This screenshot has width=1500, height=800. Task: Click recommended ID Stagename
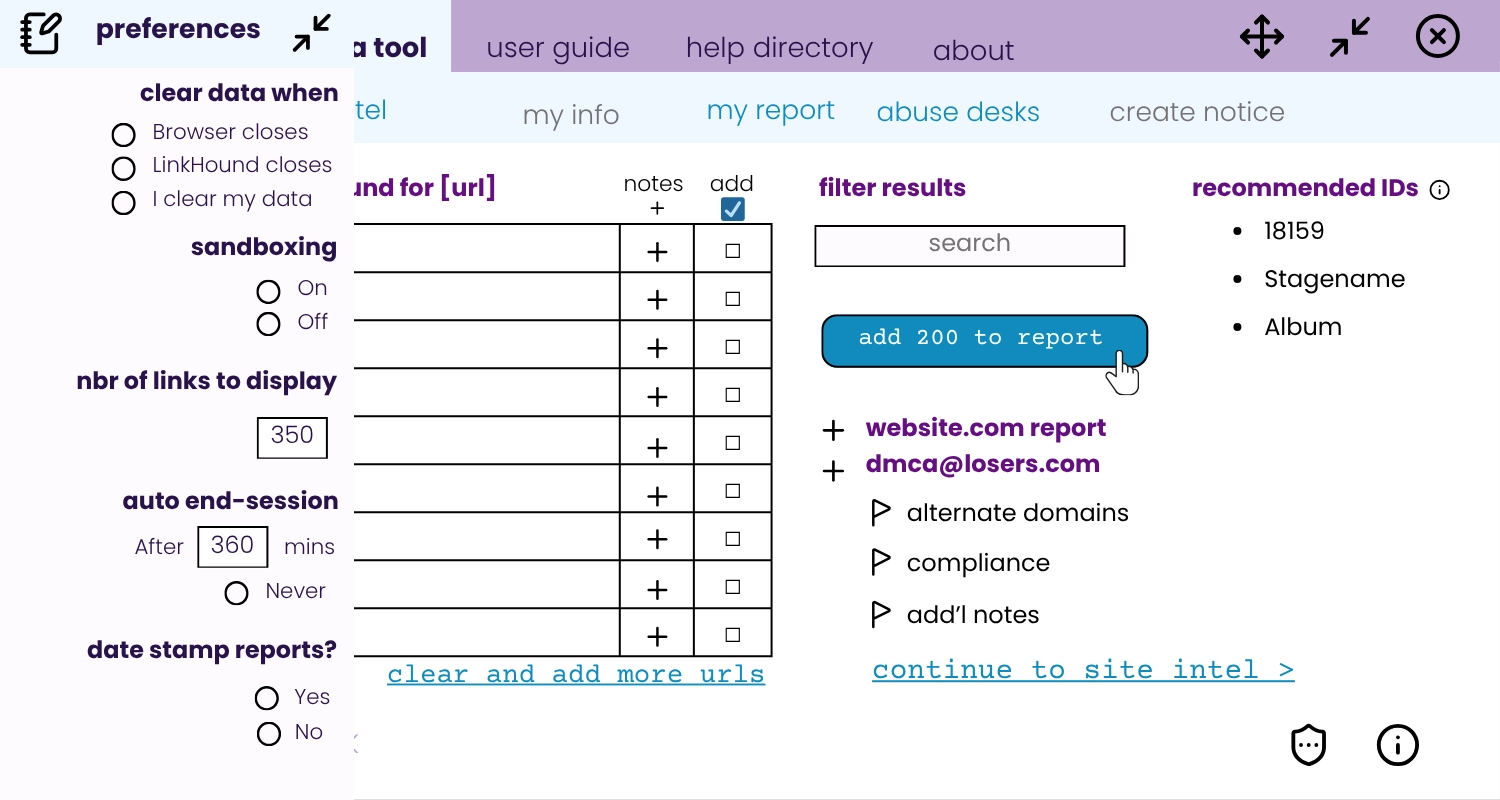tap(1334, 279)
